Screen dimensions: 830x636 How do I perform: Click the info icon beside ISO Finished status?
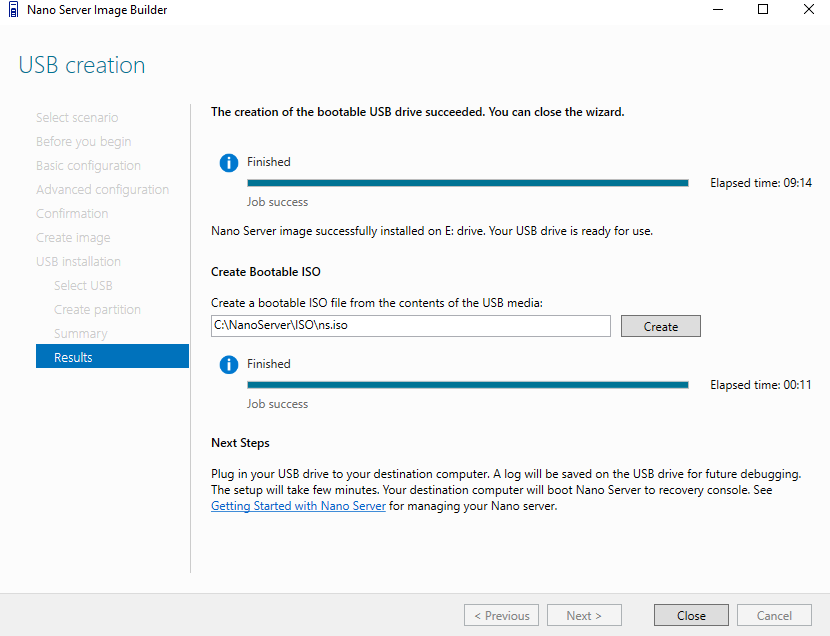[229, 365]
